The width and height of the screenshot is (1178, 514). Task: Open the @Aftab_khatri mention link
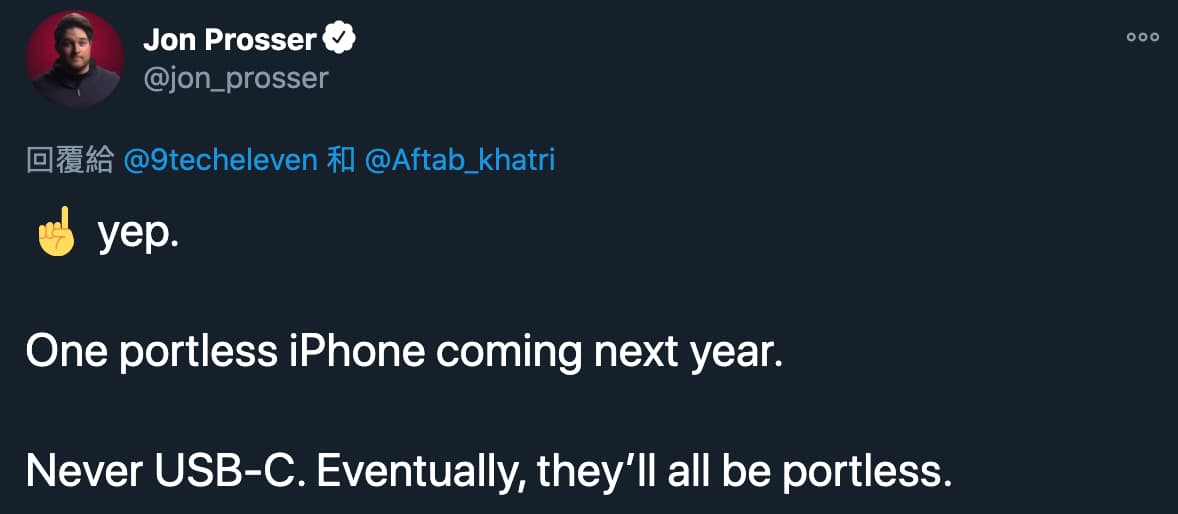460,160
